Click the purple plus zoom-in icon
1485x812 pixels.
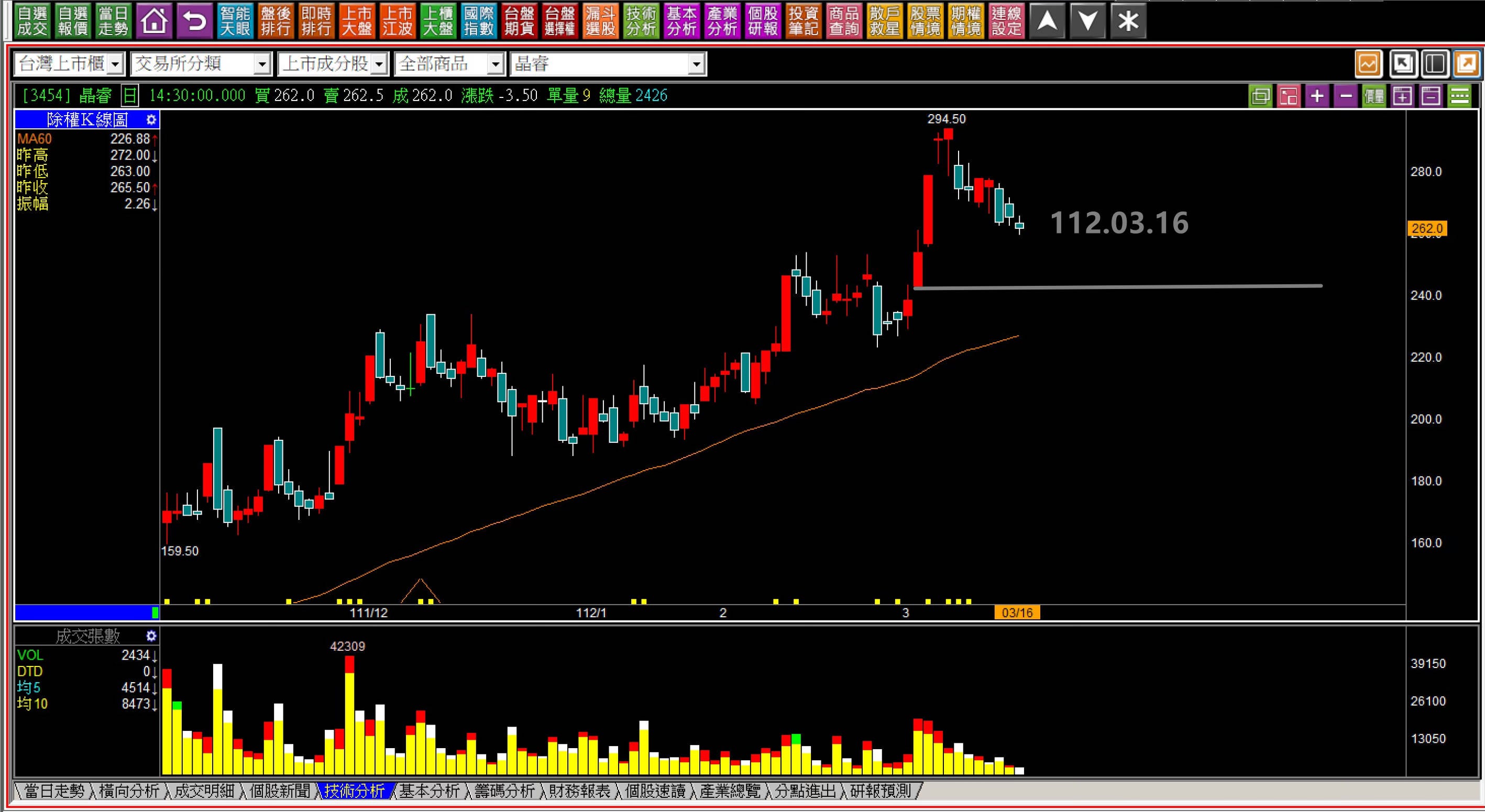[1317, 96]
